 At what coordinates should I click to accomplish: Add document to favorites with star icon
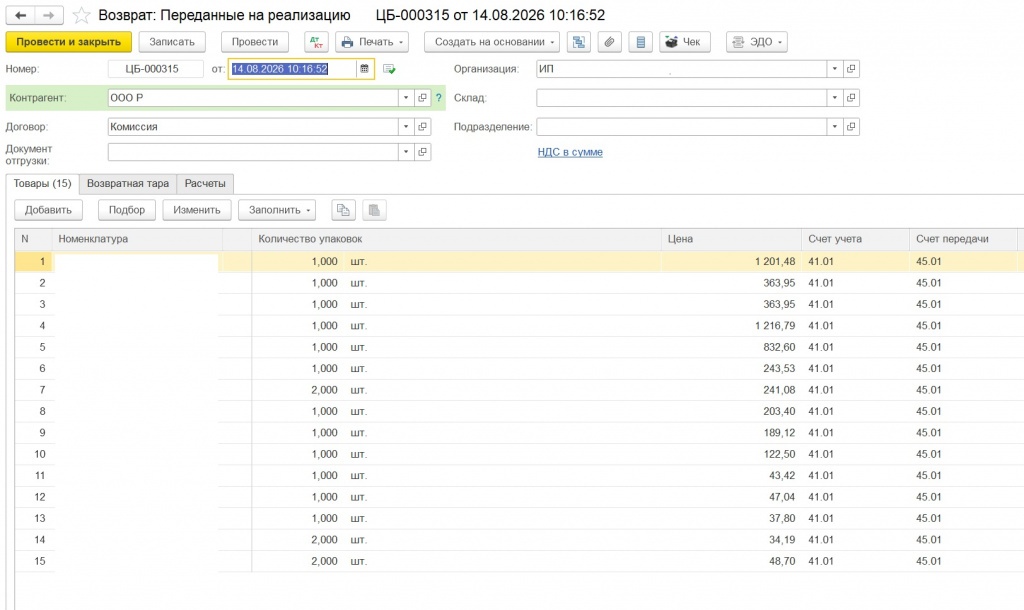[x=81, y=15]
